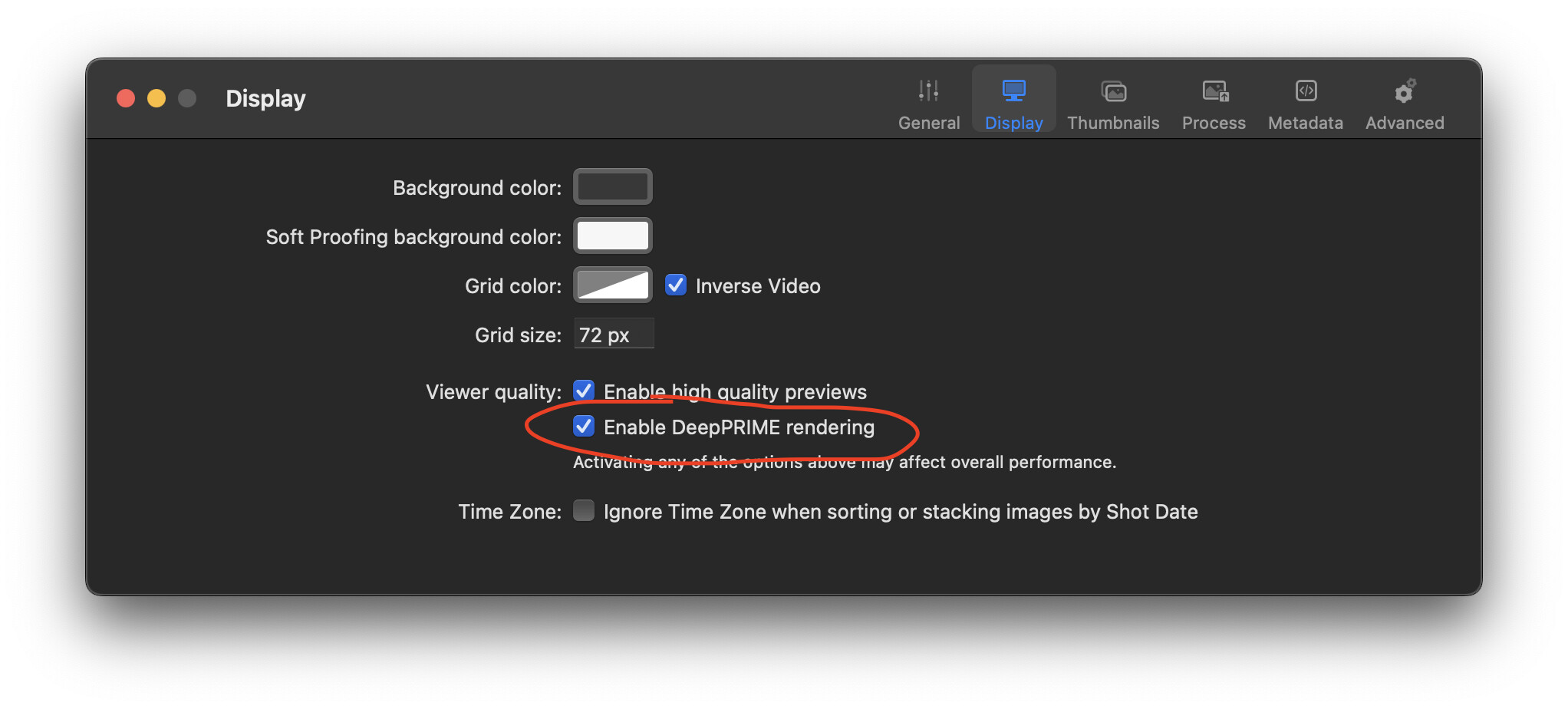Close the Display preferences window
The width and height of the screenshot is (1568, 709).
click(x=126, y=98)
